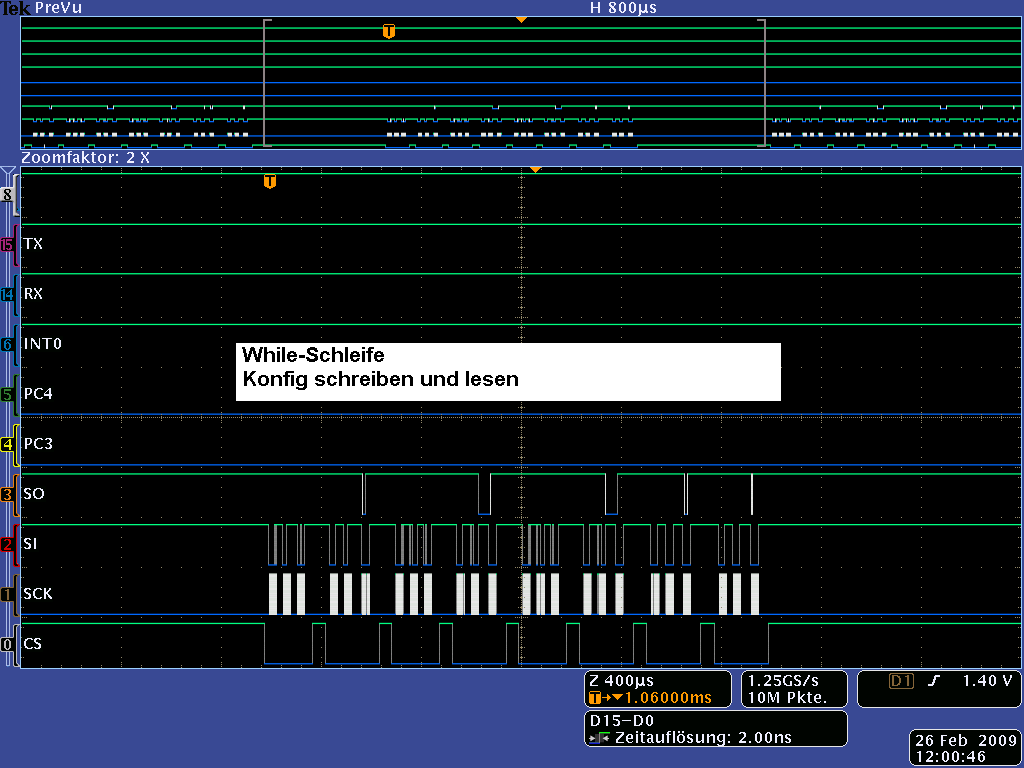Click the Tek logo in the corner

(x=15, y=8)
